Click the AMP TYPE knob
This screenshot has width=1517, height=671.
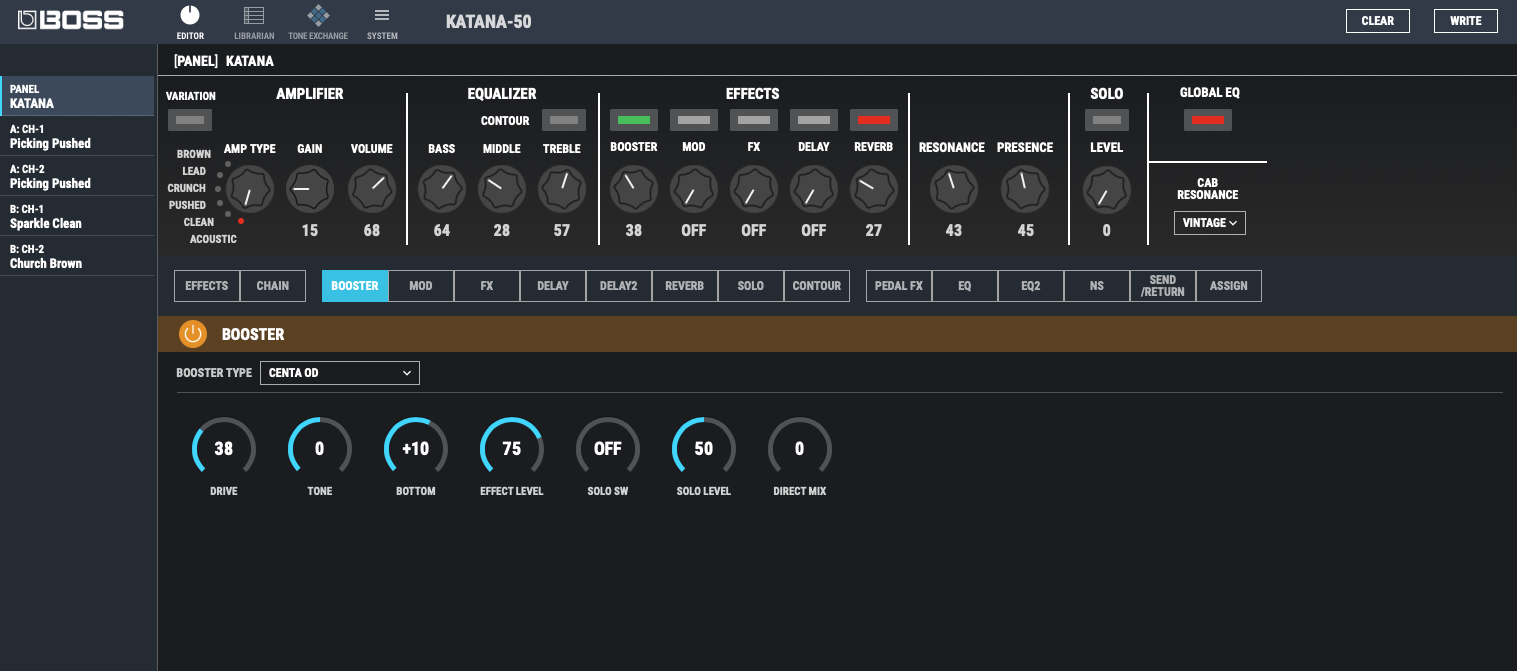tap(249, 189)
